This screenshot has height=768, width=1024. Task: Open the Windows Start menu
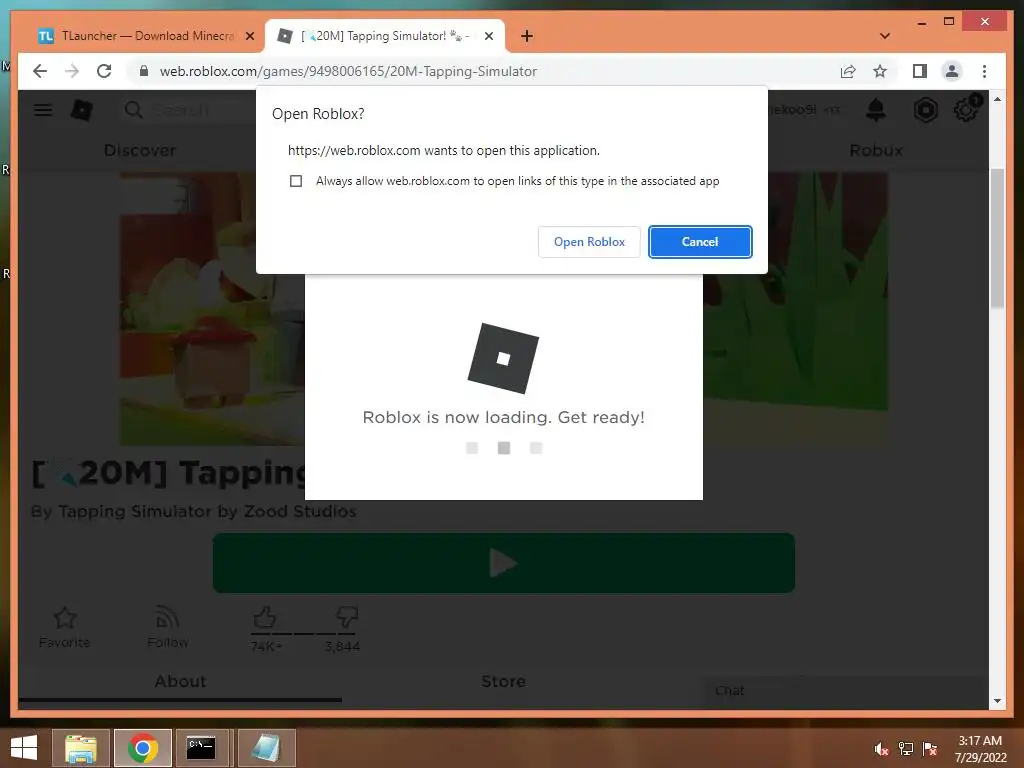[x=24, y=747]
